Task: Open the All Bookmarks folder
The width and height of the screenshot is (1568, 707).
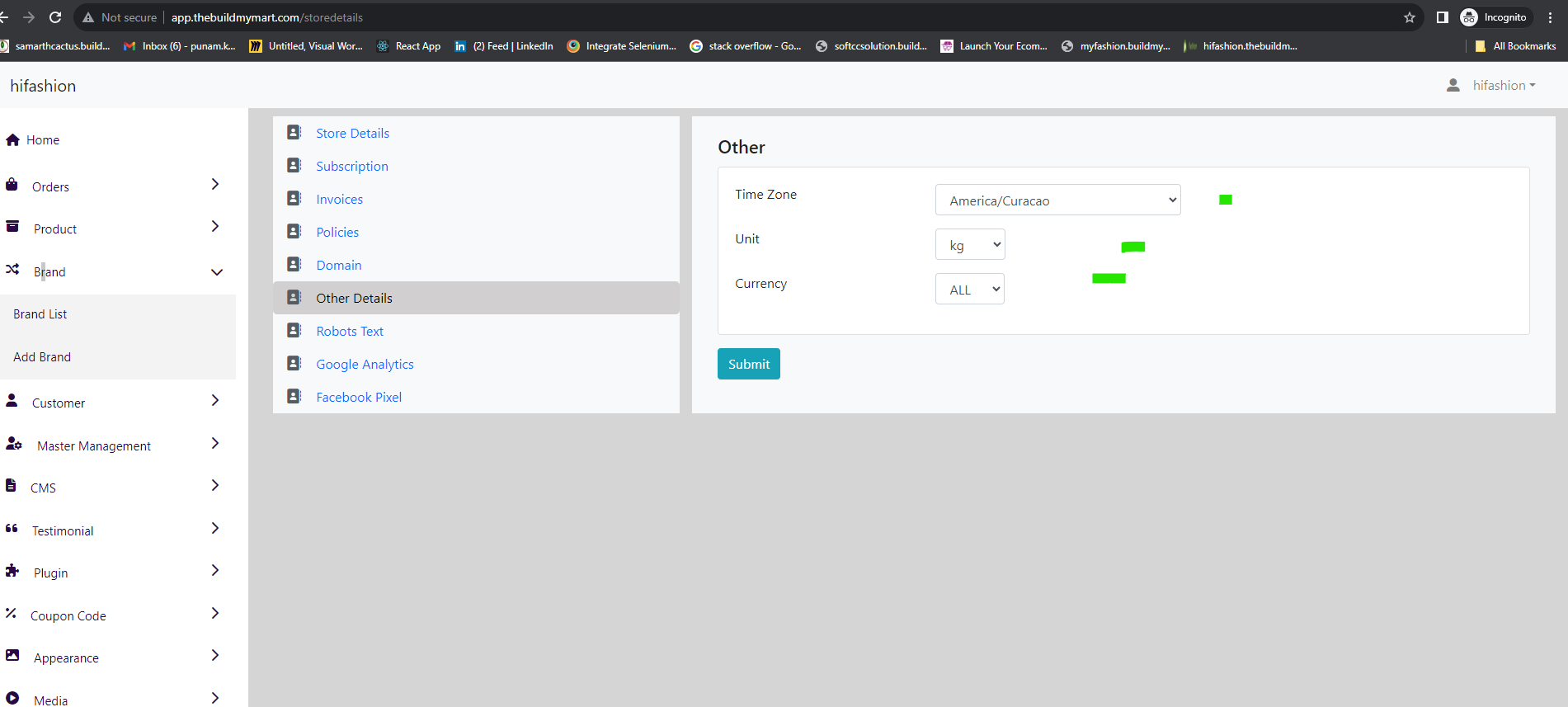Action: point(1515,46)
